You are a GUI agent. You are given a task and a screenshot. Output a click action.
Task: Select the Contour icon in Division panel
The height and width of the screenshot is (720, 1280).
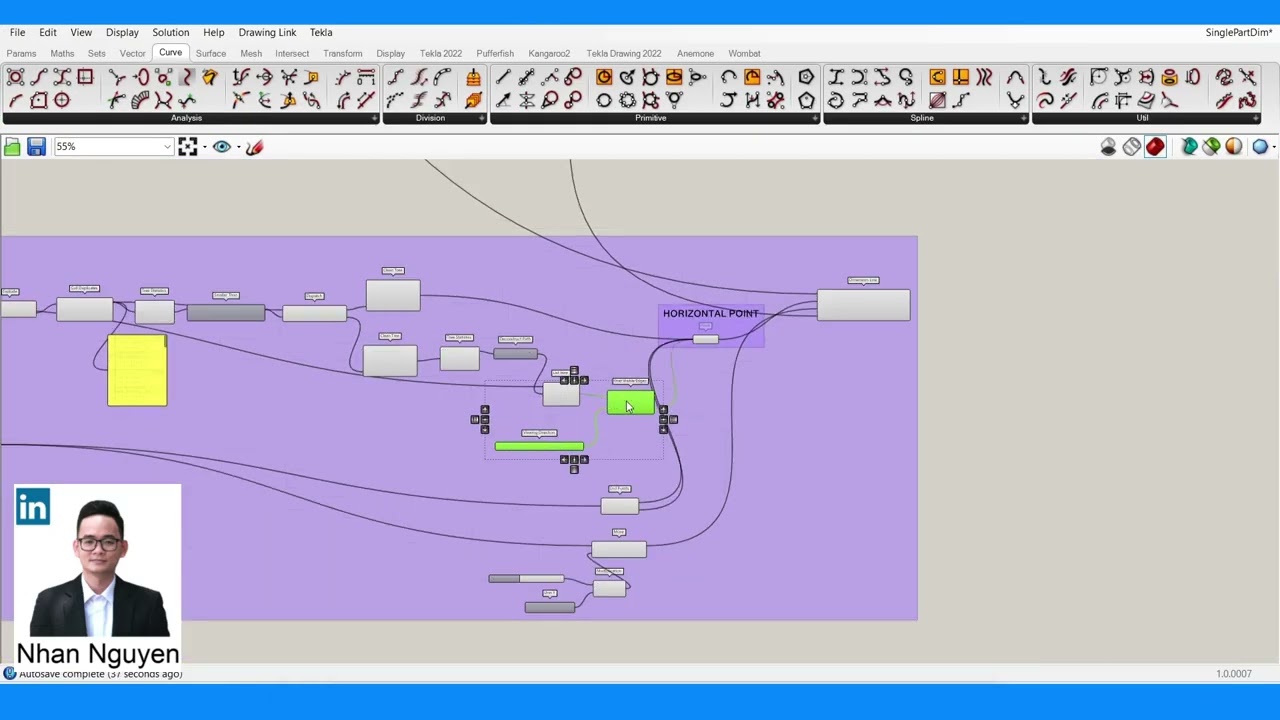coord(473,77)
